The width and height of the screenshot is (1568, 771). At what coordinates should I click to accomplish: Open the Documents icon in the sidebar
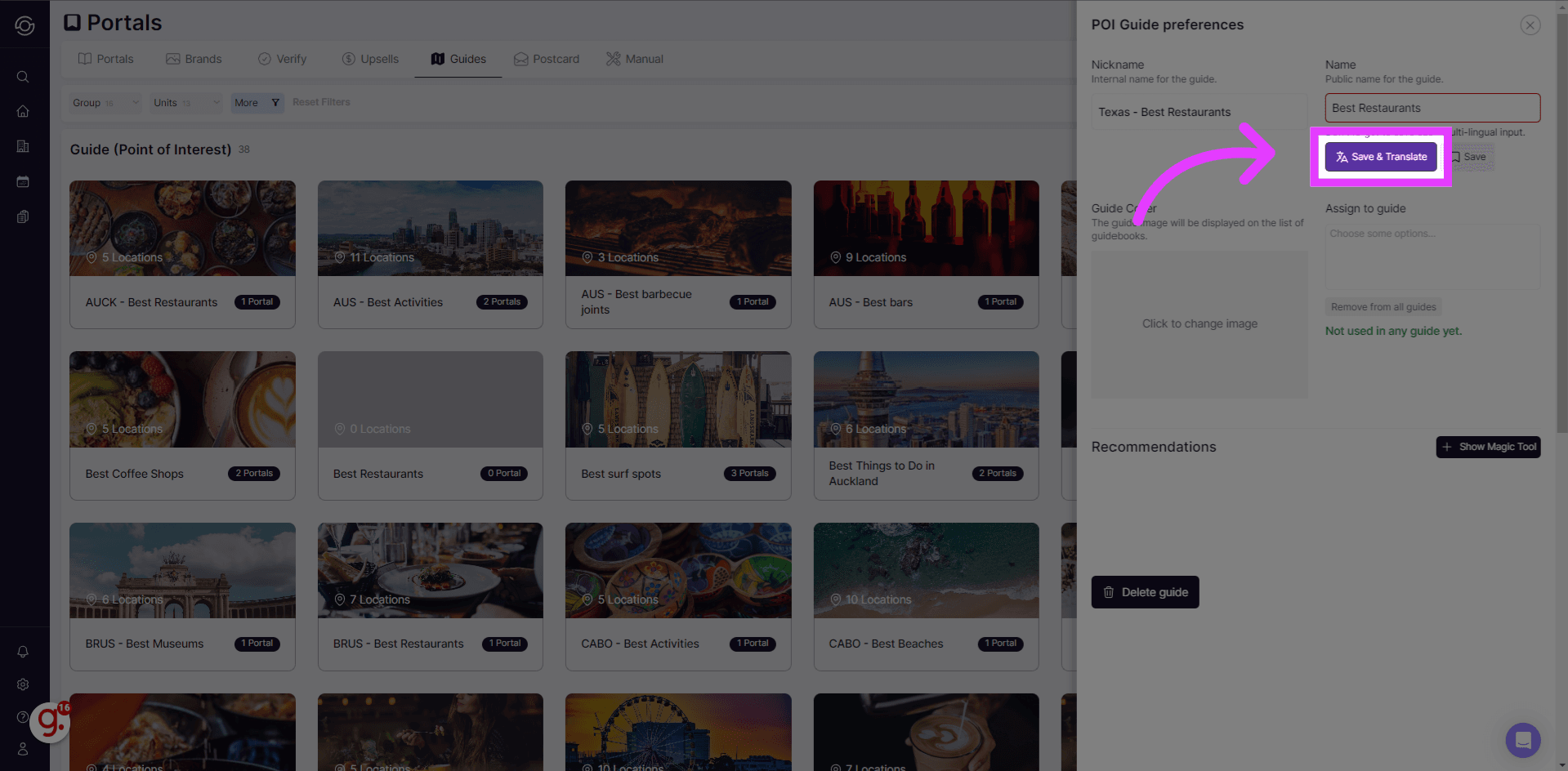coord(22,216)
